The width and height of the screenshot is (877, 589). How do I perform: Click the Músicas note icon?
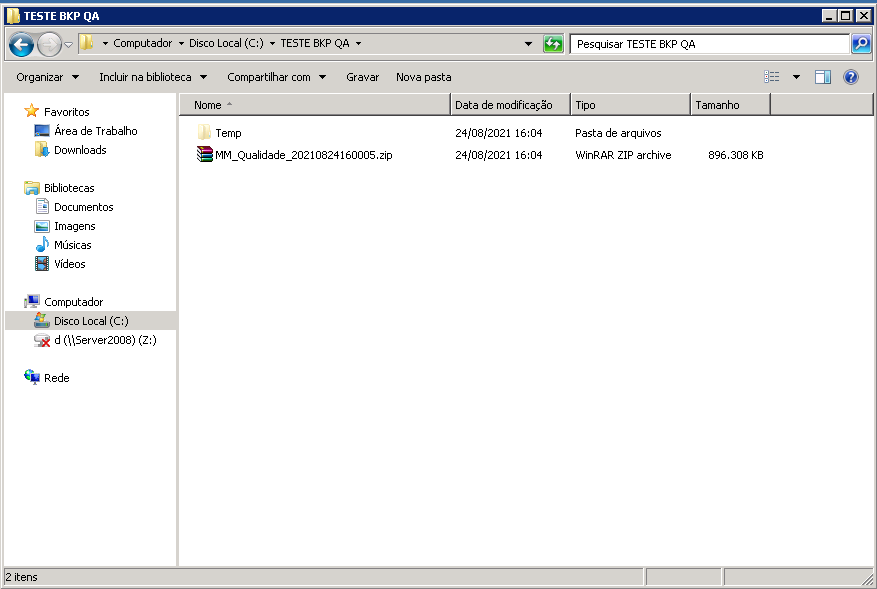(42, 244)
